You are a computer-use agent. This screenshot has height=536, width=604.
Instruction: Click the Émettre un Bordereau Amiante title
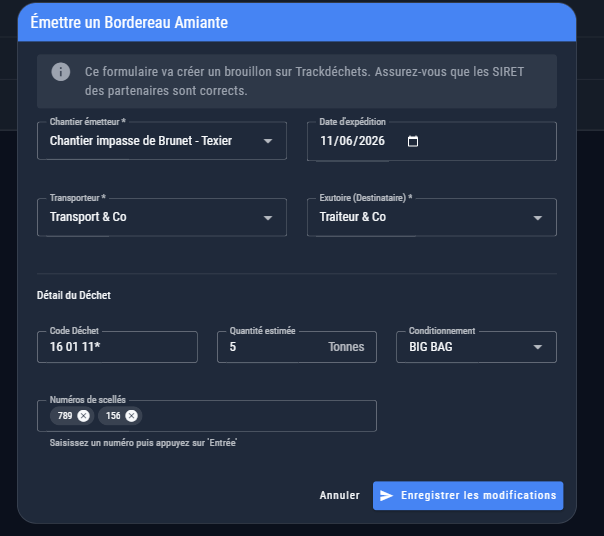[x=129, y=22]
